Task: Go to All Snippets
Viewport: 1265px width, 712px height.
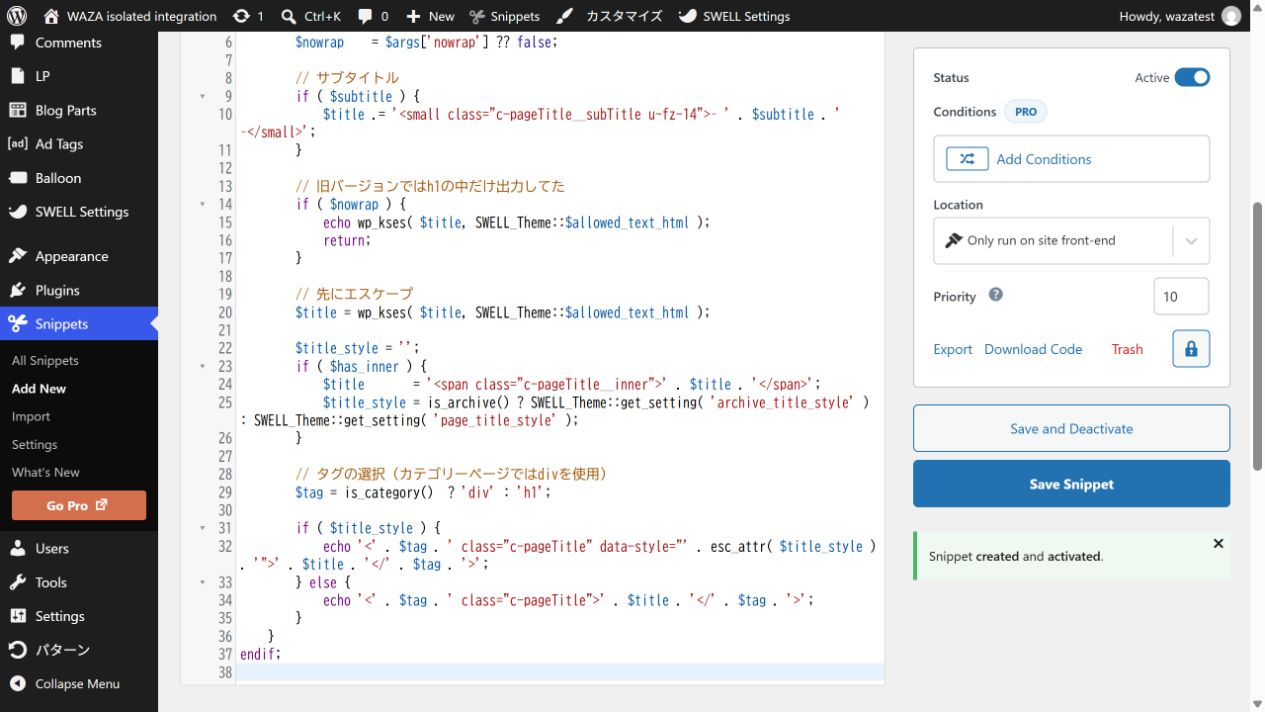Action: [45, 360]
